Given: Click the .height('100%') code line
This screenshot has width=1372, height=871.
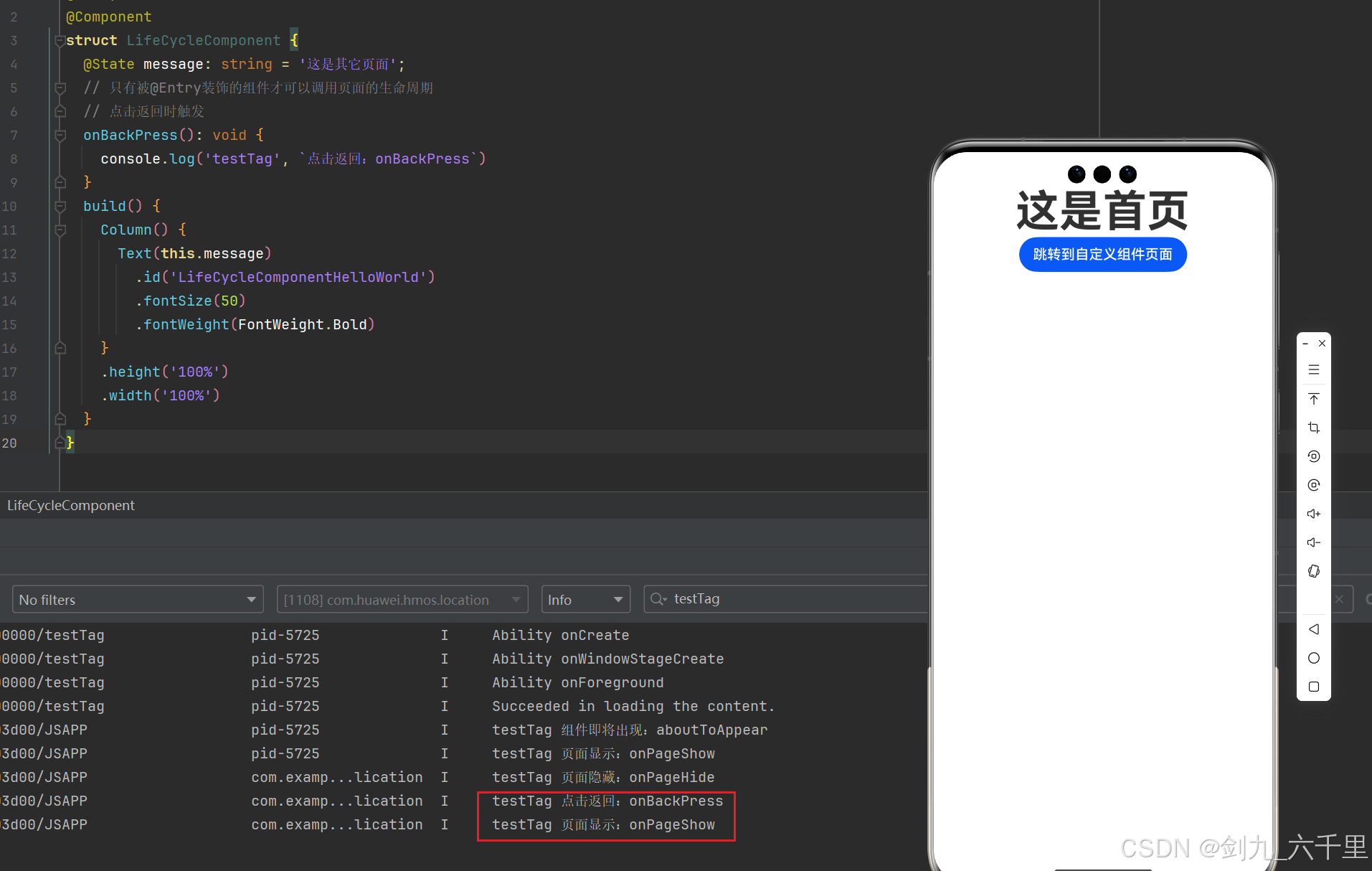Looking at the screenshot, I should pos(164,372).
